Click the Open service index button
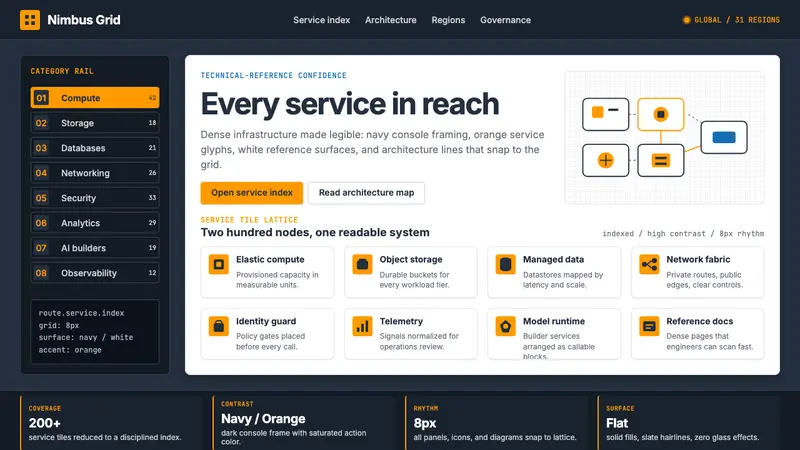The image size is (800, 450). (x=252, y=193)
